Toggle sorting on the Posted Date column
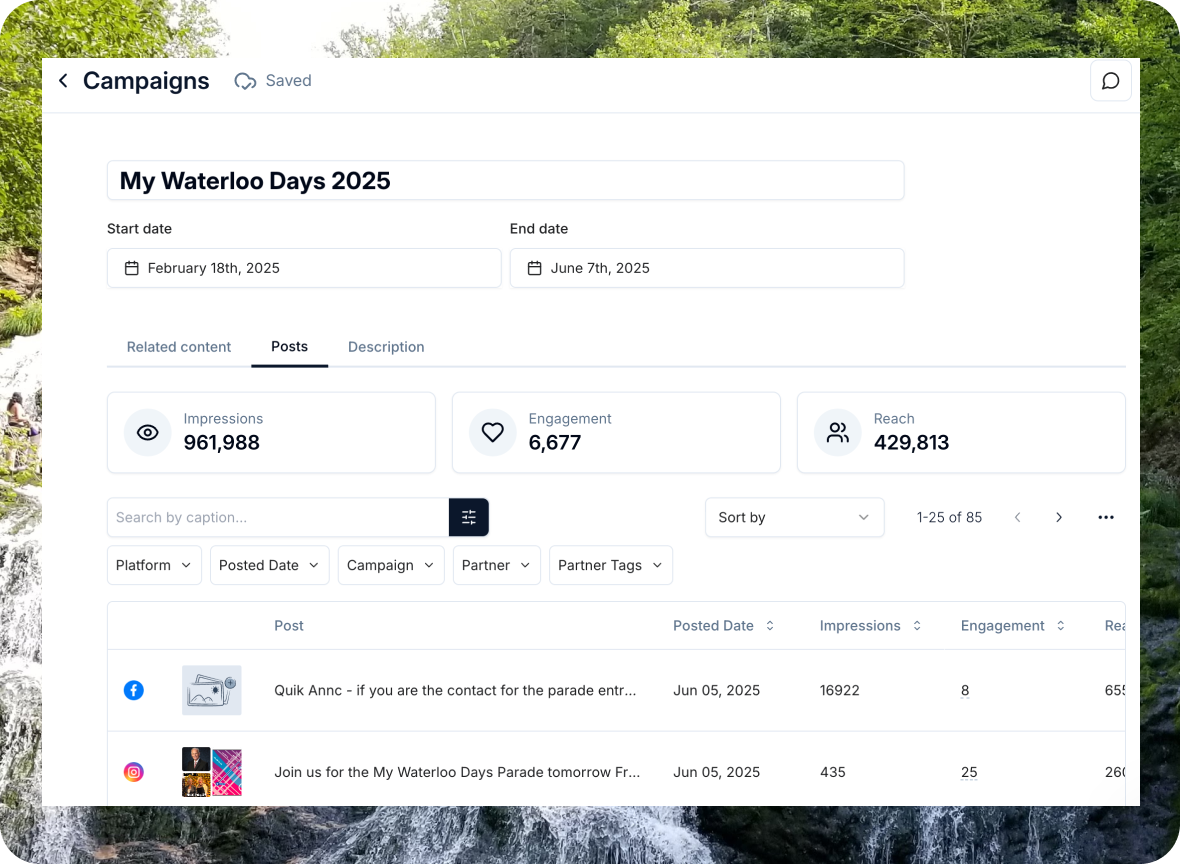This screenshot has height=864, width=1180. coord(770,625)
